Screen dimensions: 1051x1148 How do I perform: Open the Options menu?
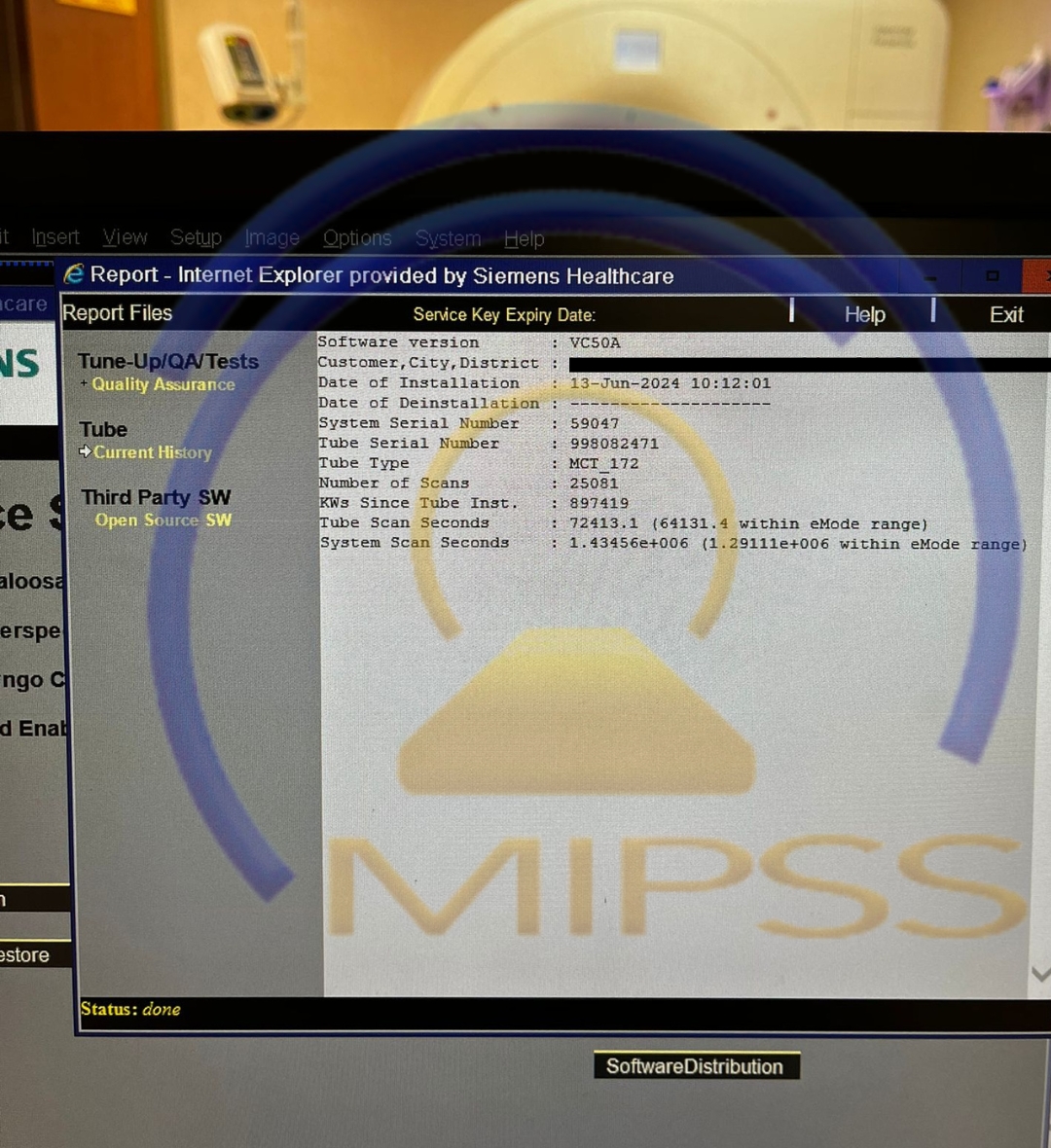357,238
